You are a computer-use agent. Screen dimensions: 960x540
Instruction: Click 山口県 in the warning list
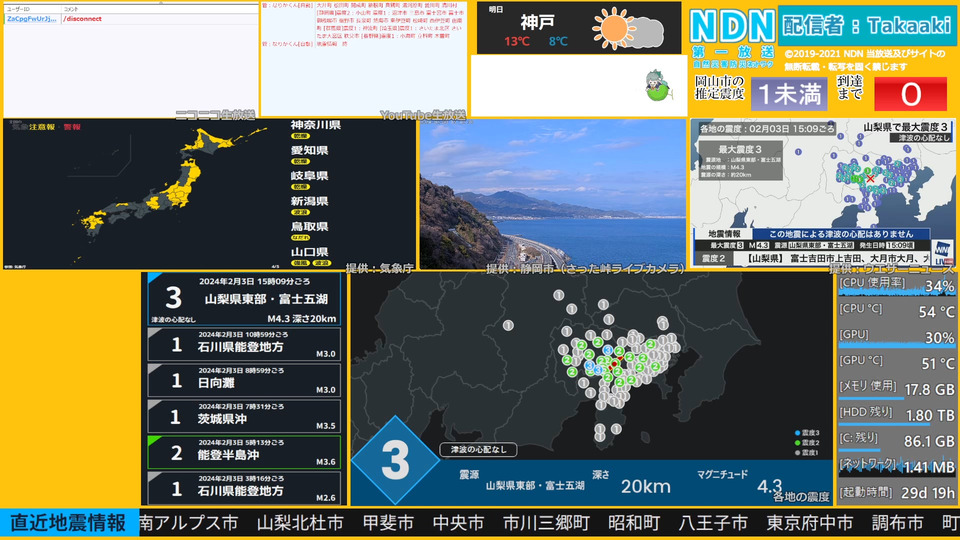pos(309,252)
